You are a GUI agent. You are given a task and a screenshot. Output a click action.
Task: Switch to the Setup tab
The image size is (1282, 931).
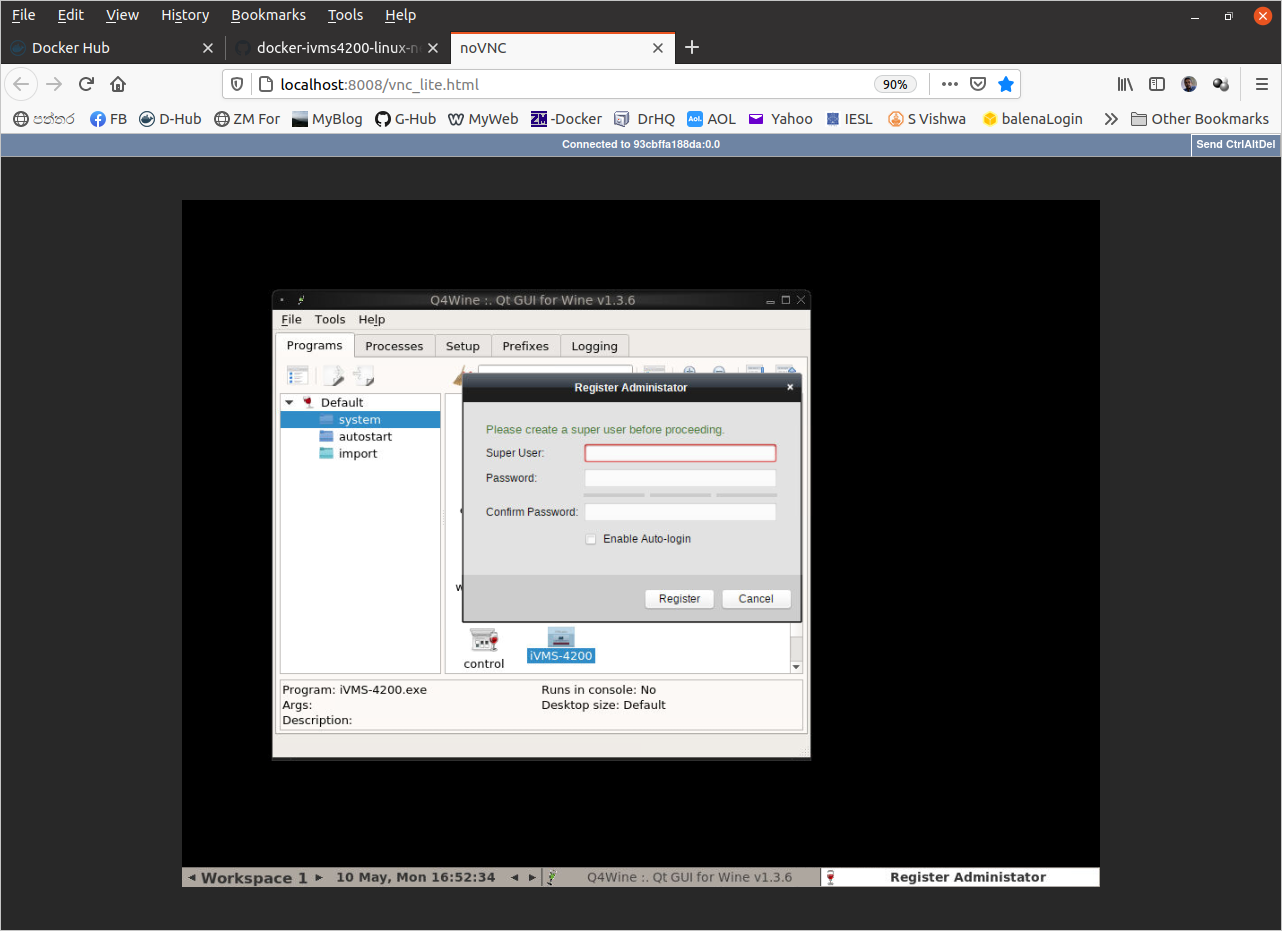(x=463, y=346)
